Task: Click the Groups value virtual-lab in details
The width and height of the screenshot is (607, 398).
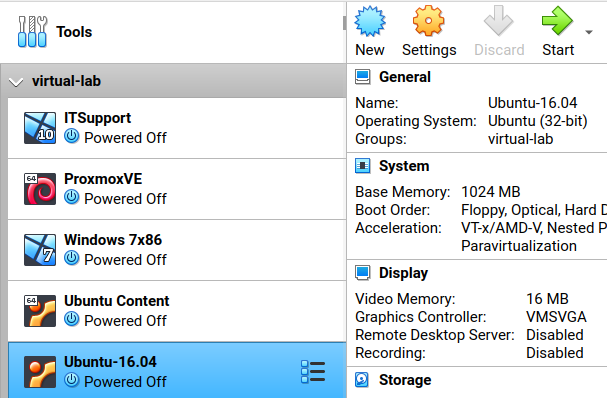Action: (521, 139)
